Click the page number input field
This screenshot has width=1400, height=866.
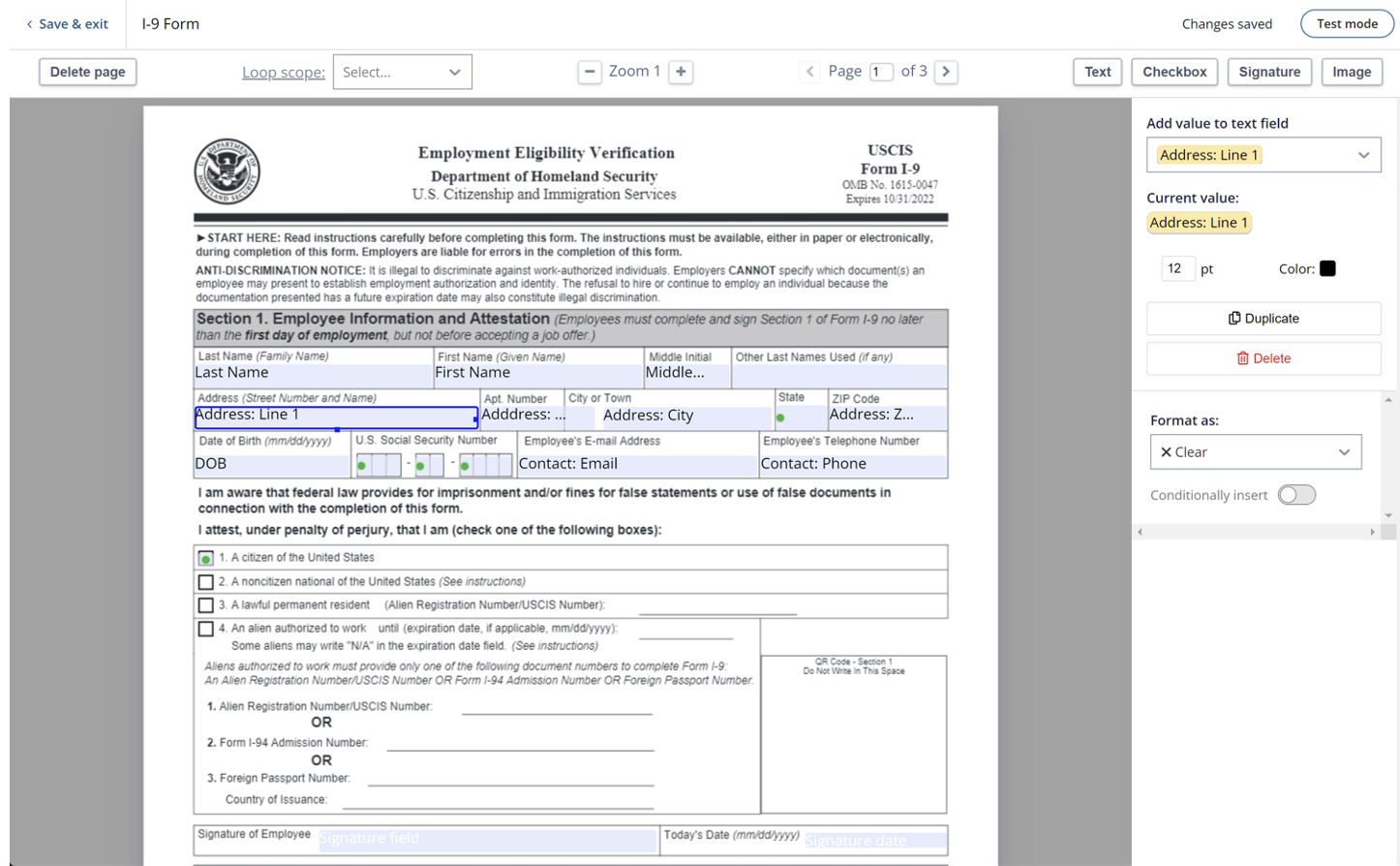tap(881, 72)
